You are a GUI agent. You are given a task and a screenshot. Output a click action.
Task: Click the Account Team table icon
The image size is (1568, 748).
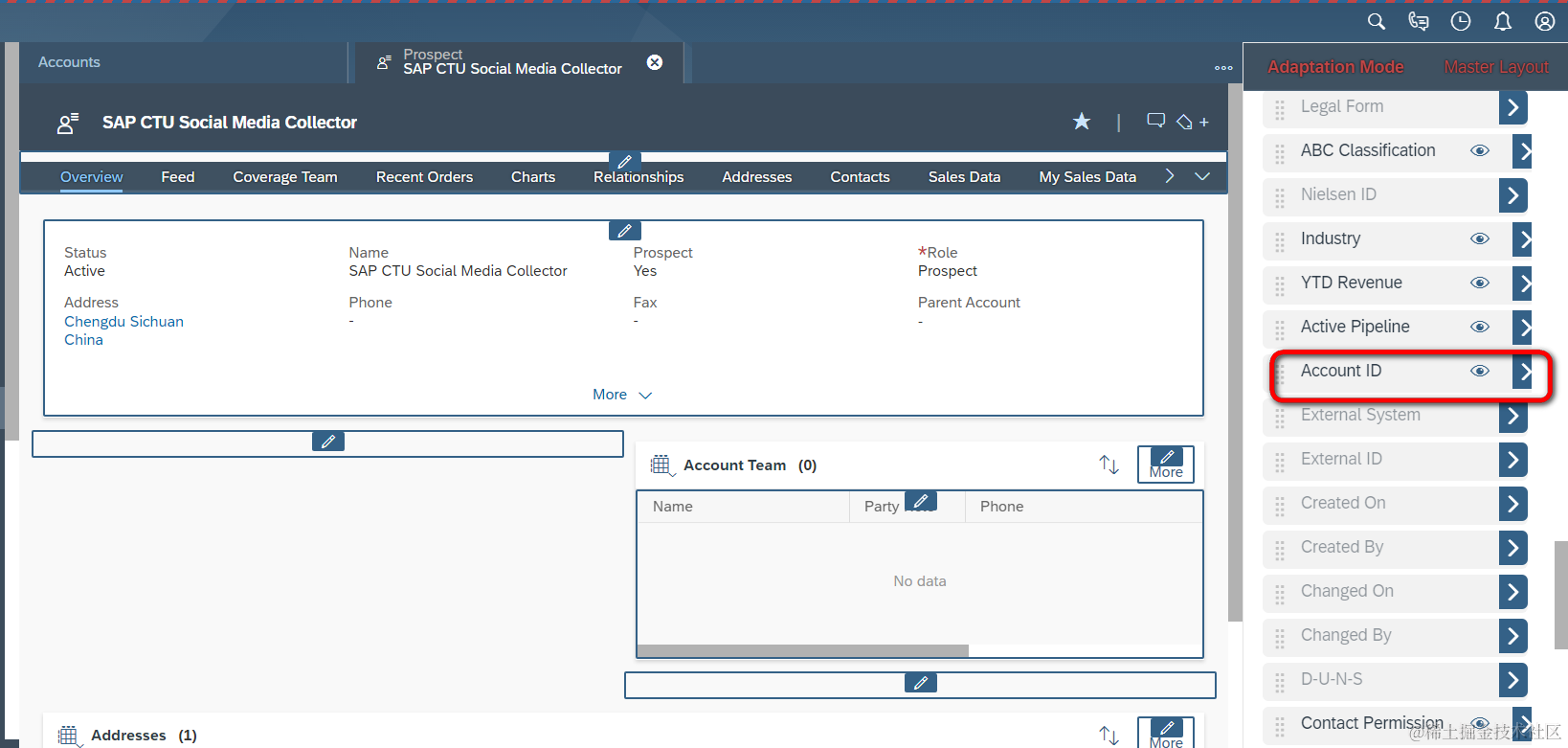pos(661,465)
